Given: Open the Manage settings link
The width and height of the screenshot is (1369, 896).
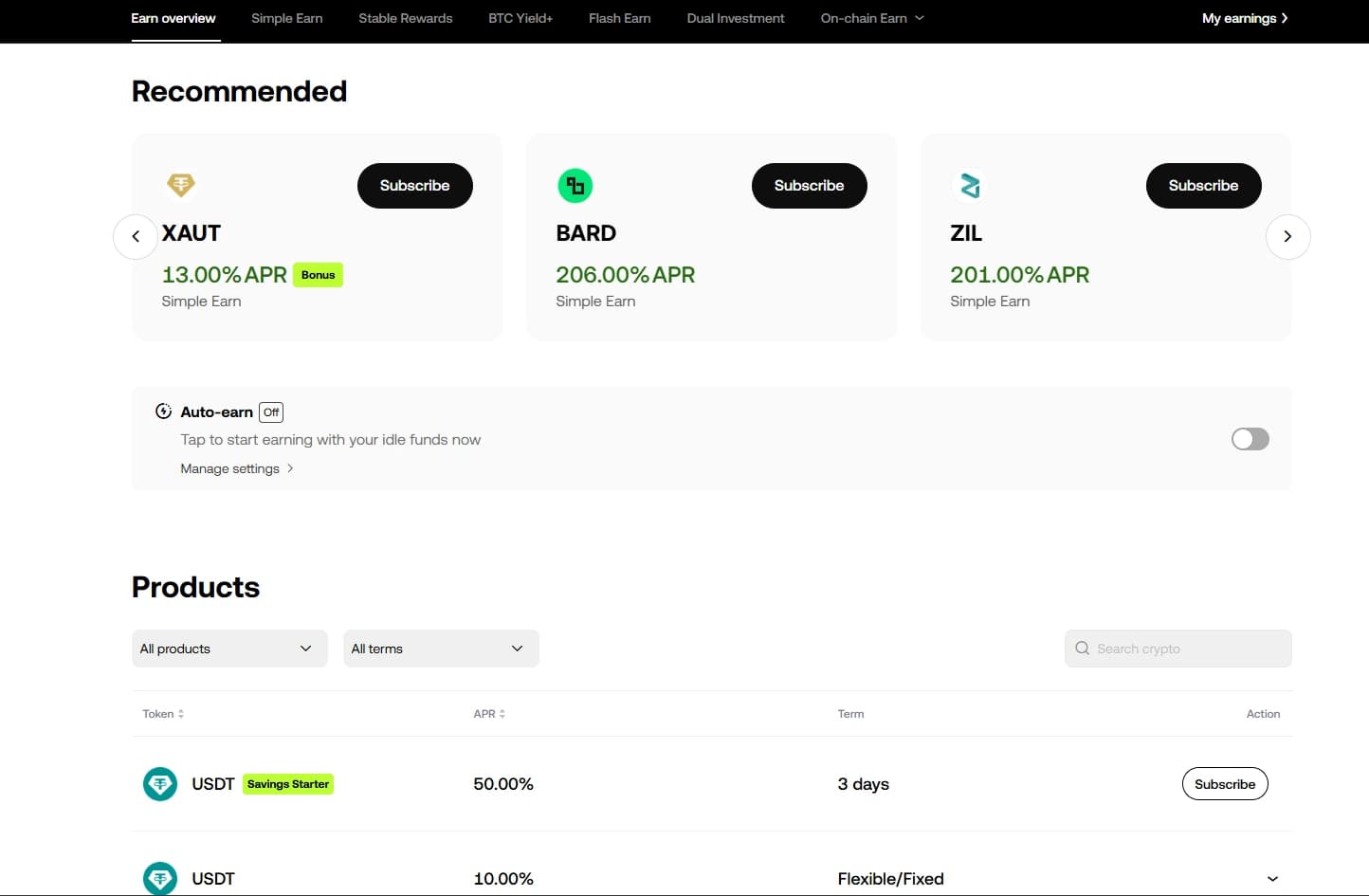Looking at the screenshot, I should pos(237,468).
